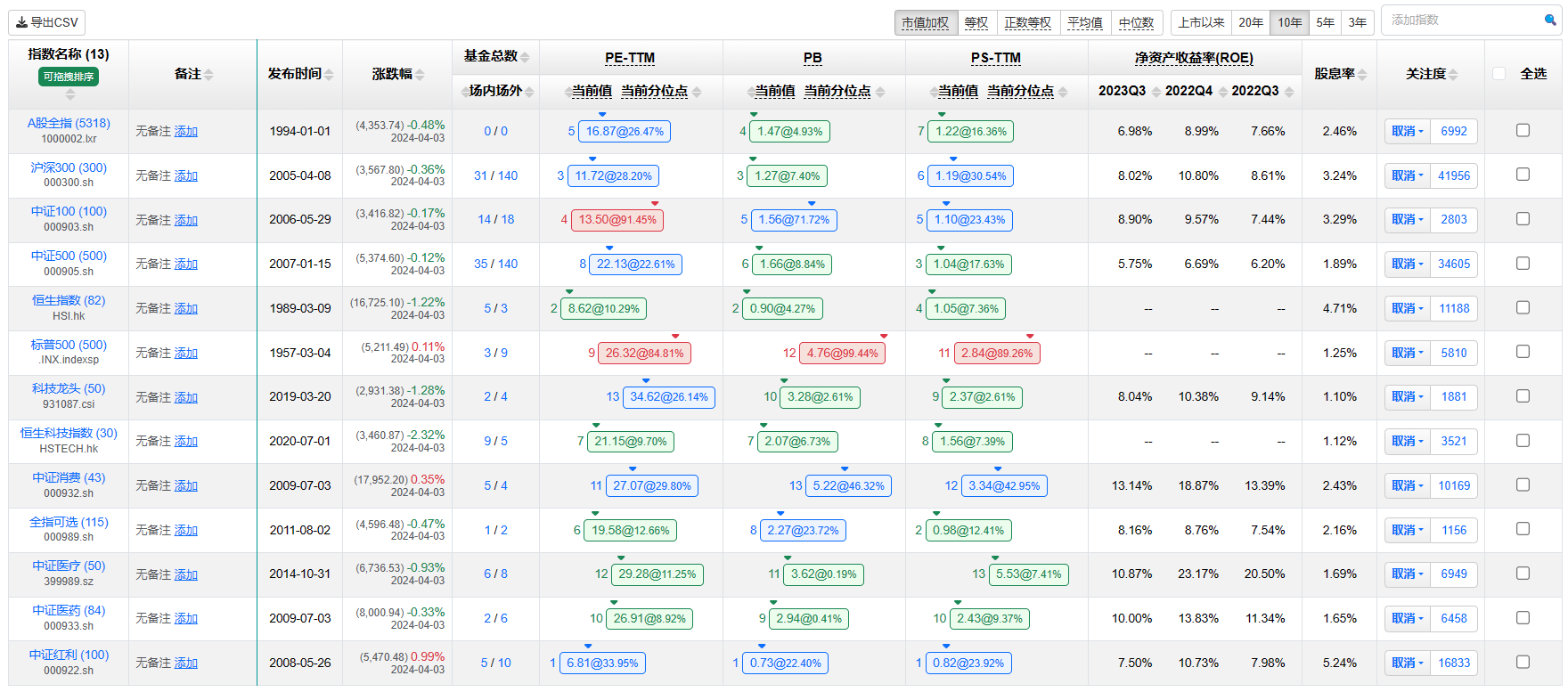The image size is (1568, 692).
Task: Sort by 股息率 column arrows
Action: (x=1362, y=74)
